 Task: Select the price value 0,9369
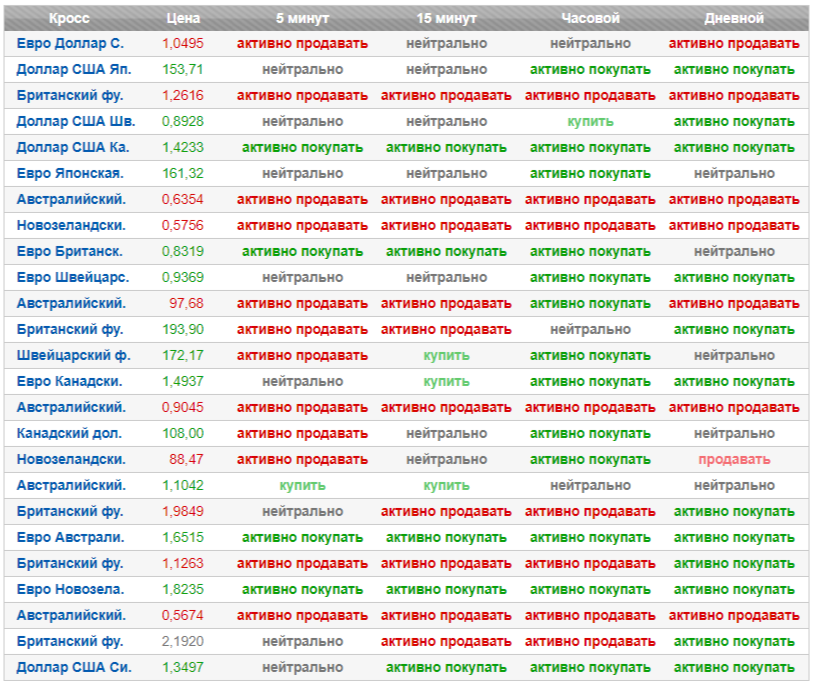click(x=183, y=277)
